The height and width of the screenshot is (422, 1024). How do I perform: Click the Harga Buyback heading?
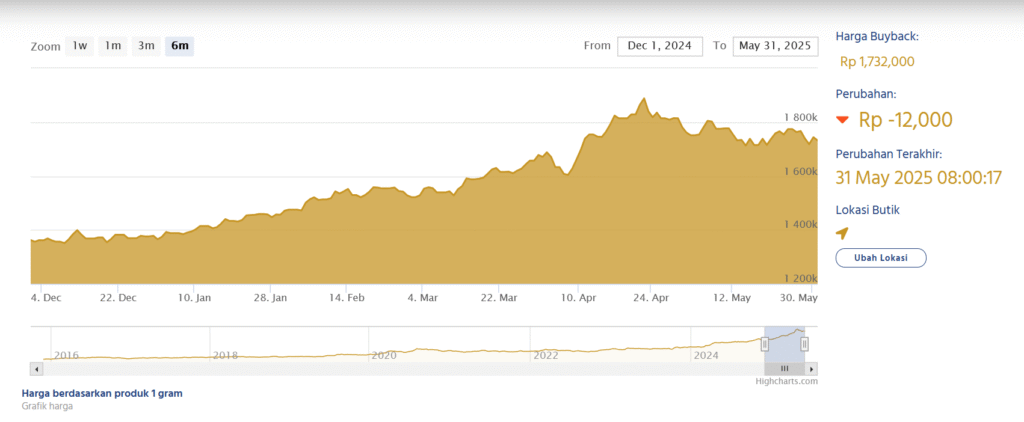coord(877,37)
